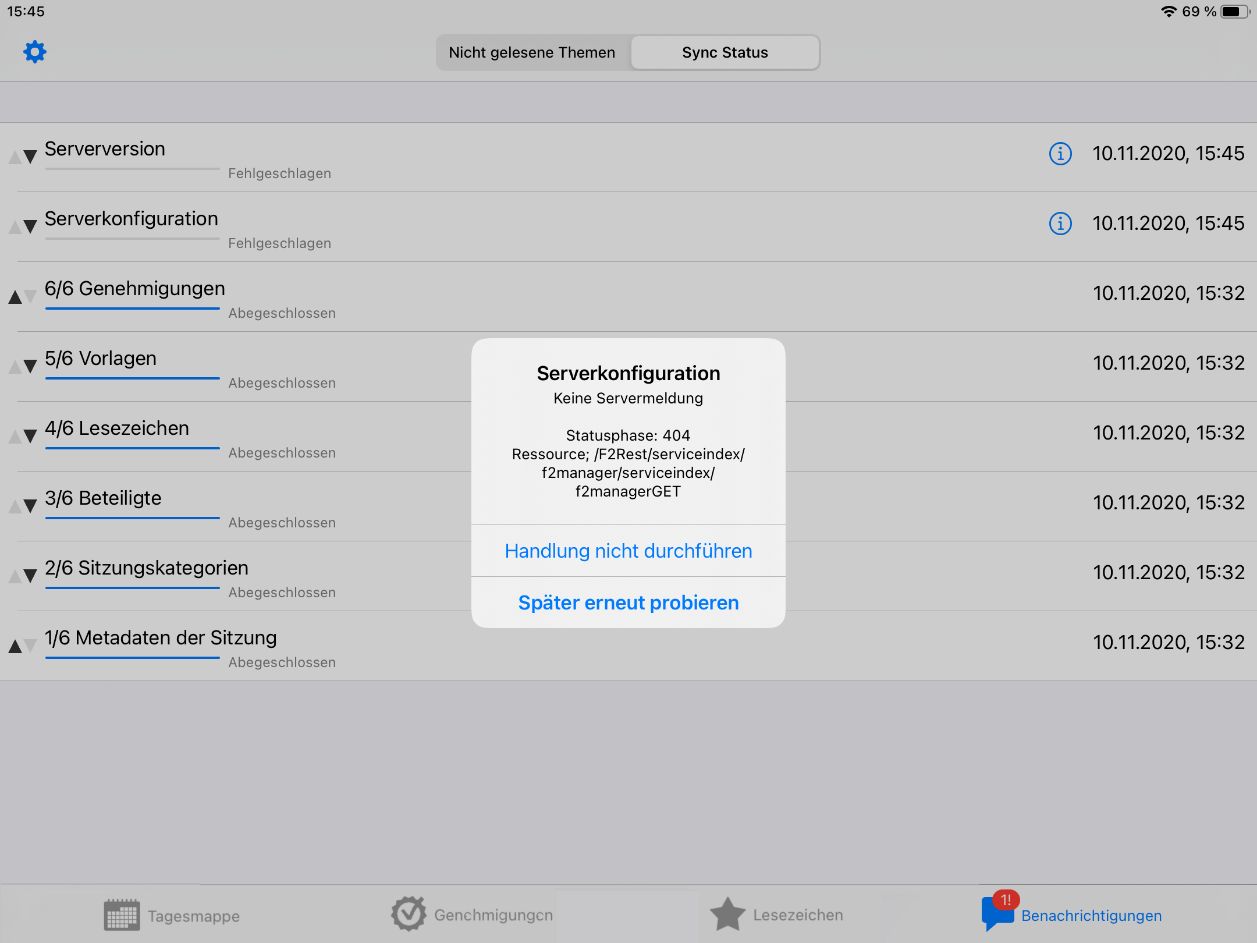Tap the red notification badge
Image resolution: width=1257 pixels, height=943 pixels.
[1005, 900]
